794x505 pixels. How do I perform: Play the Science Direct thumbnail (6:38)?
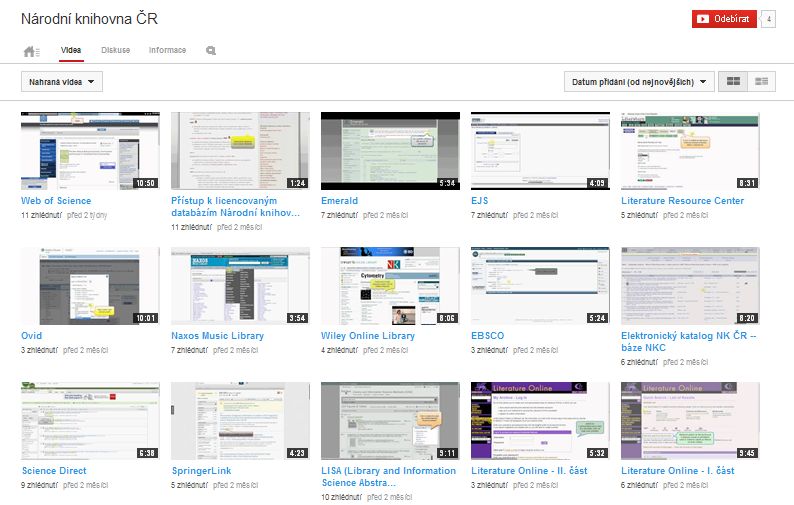90,421
